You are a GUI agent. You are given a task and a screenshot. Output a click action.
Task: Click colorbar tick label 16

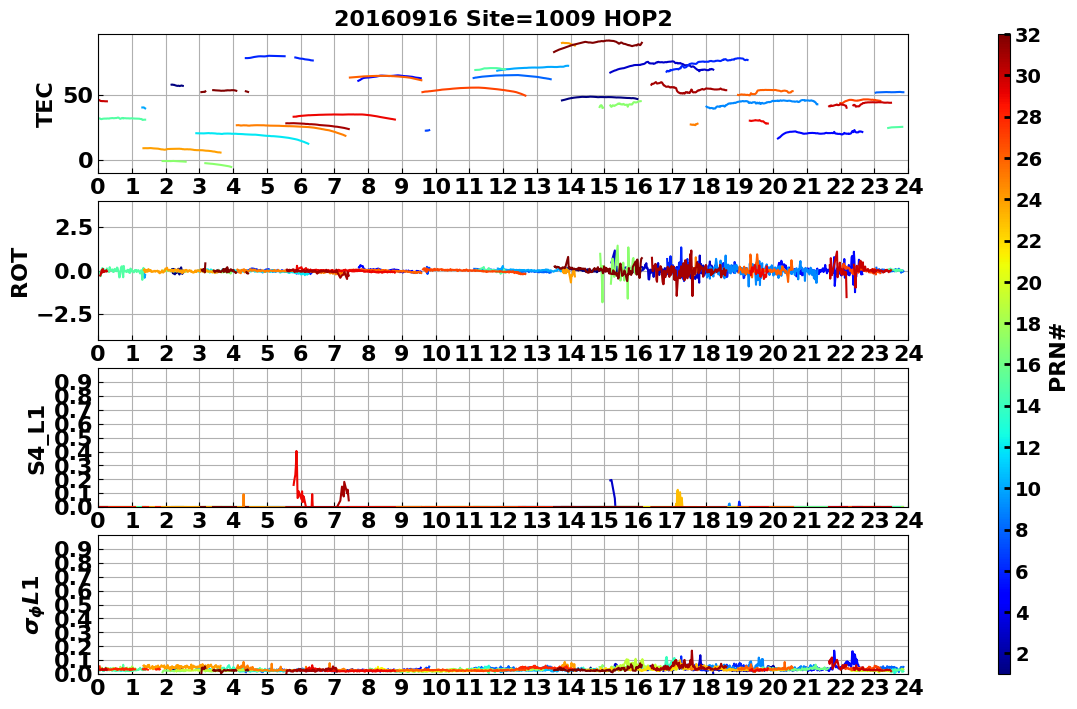1028,365
